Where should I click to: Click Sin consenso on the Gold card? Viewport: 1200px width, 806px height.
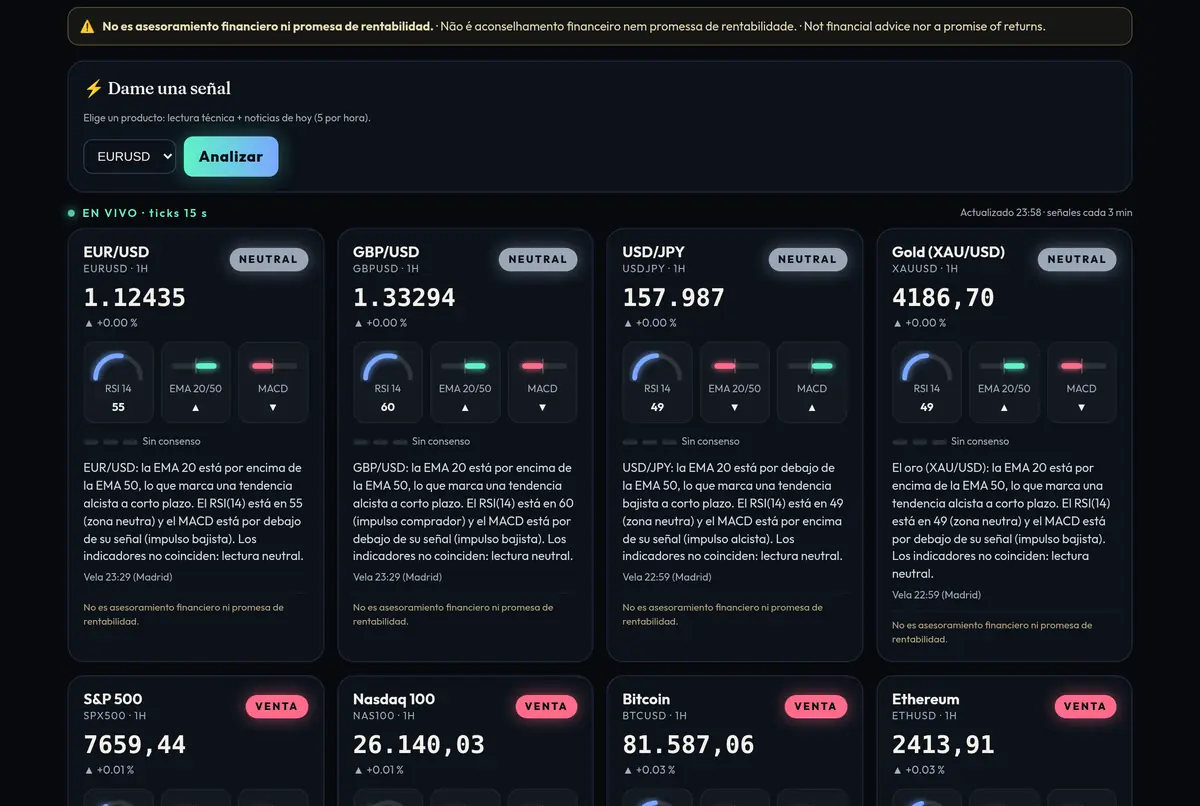pyautogui.click(x=980, y=441)
